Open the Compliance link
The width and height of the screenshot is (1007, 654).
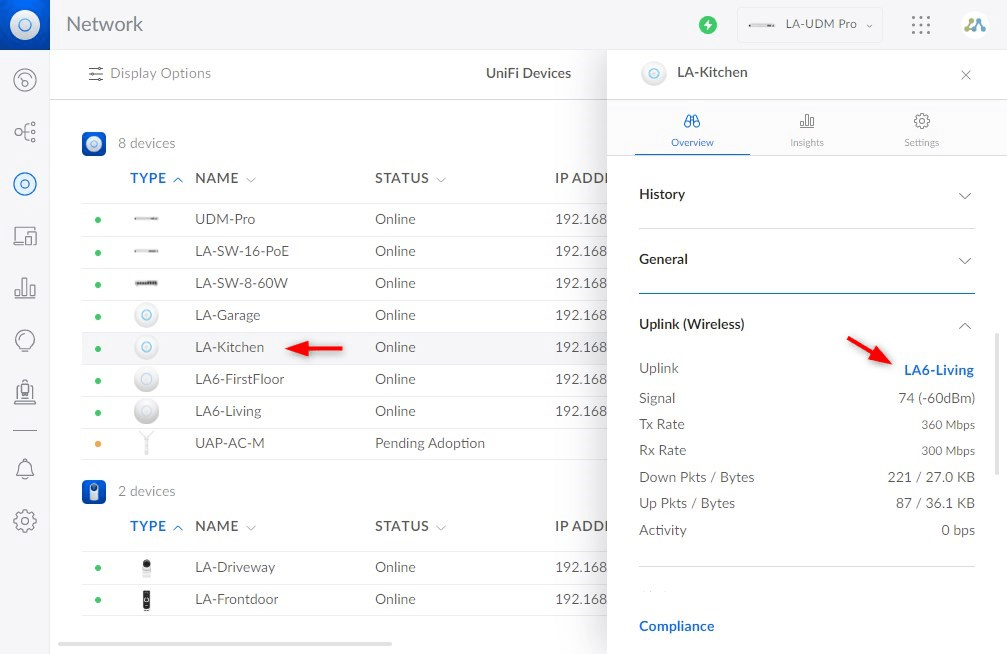(676, 625)
